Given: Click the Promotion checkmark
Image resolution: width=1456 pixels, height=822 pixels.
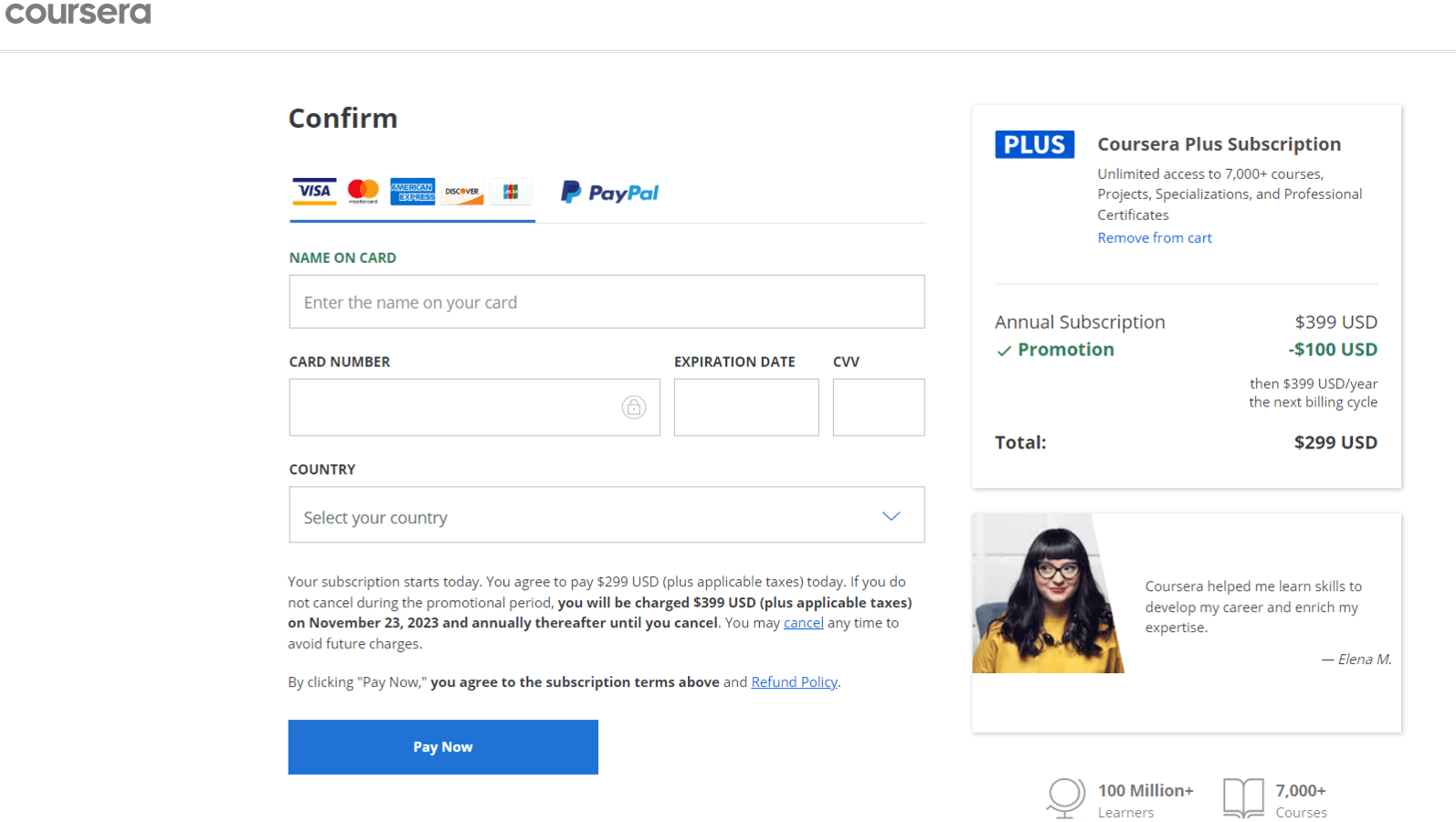Looking at the screenshot, I should 1003,350.
